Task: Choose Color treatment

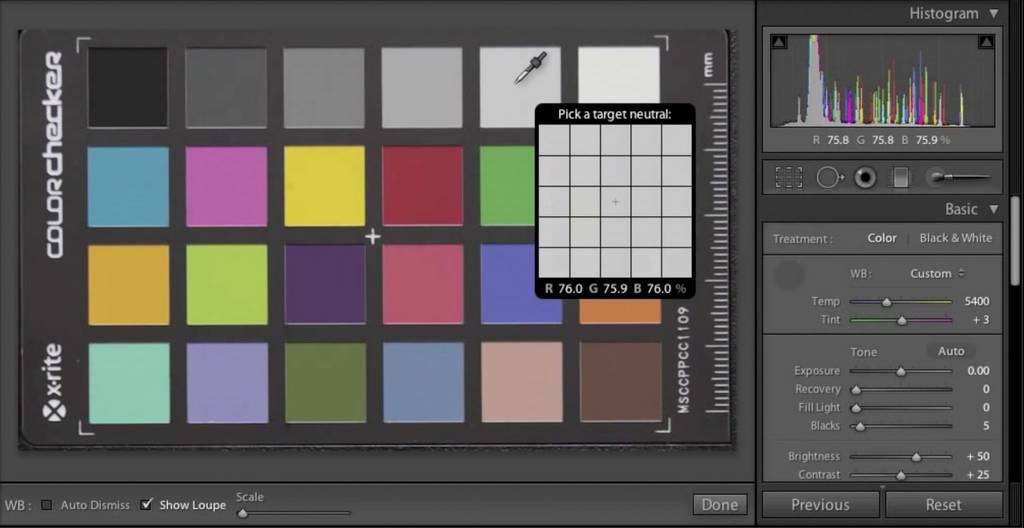Action: (x=882, y=239)
